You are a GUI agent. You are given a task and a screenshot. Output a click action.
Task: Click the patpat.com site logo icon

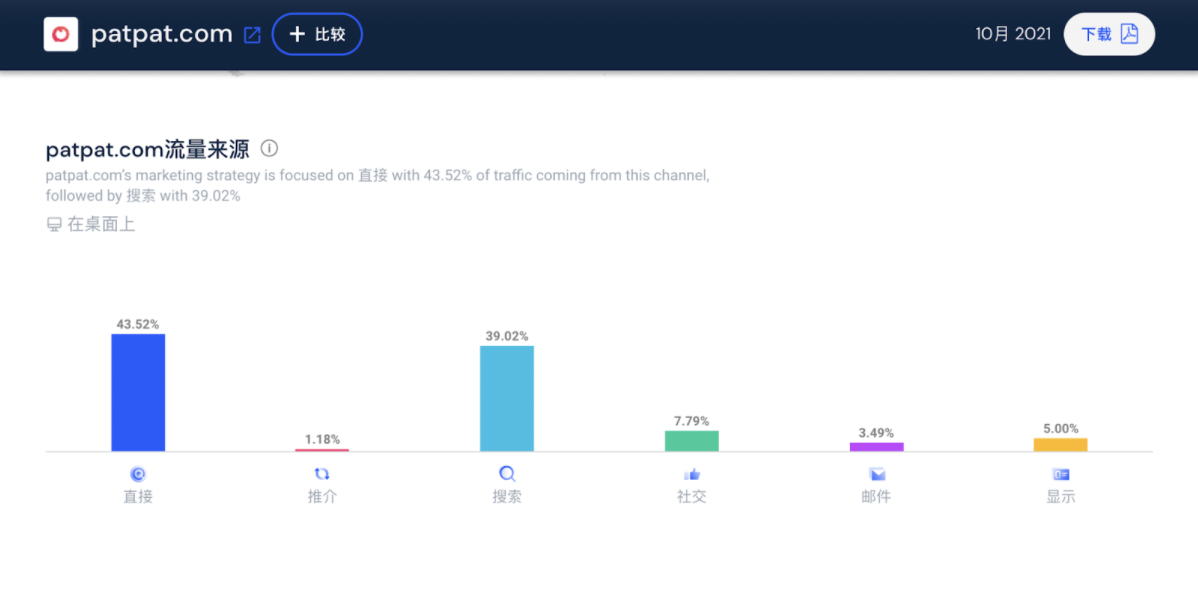pyautogui.click(x=61, y=34)
